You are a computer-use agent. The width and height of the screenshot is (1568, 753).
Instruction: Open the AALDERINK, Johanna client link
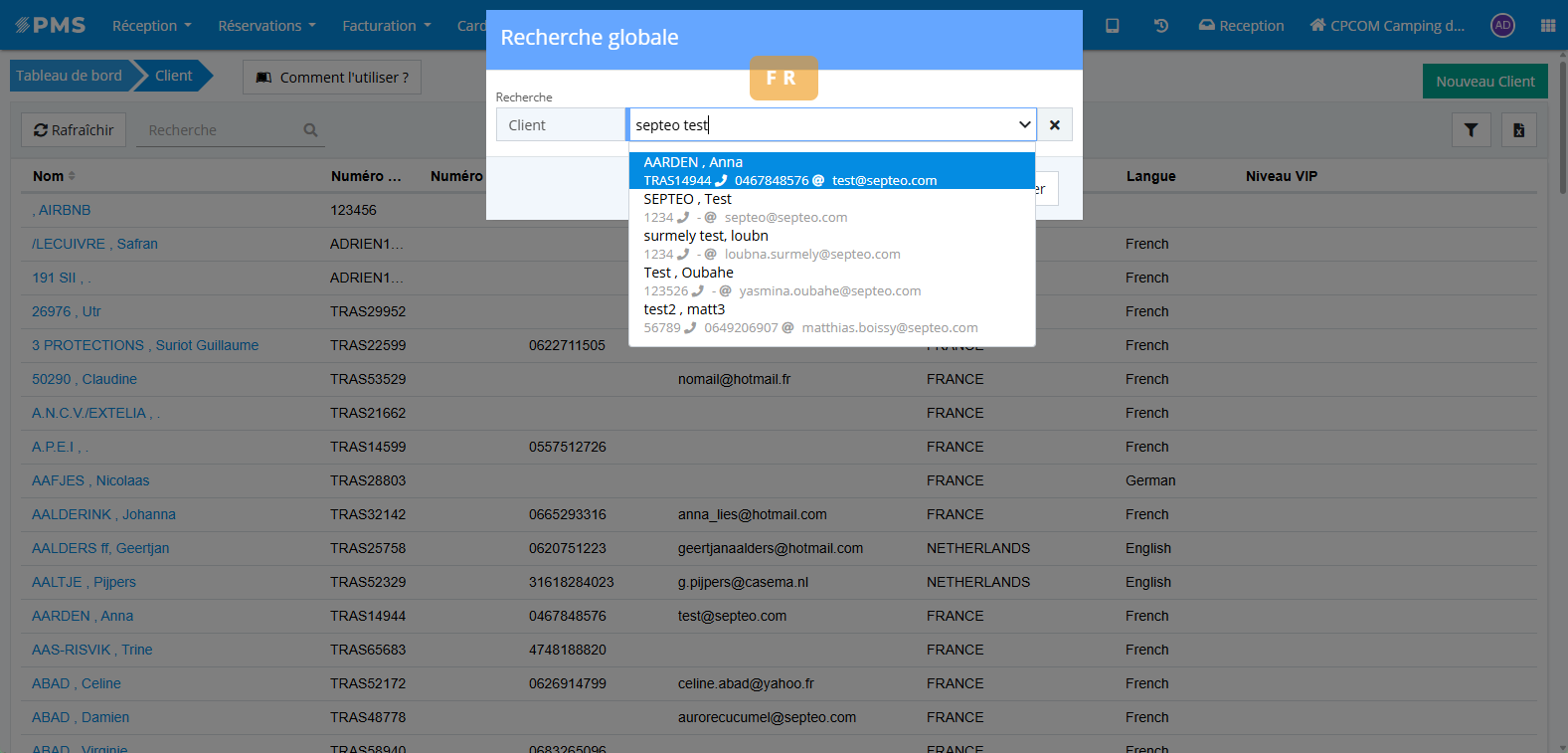pos(103,514)
